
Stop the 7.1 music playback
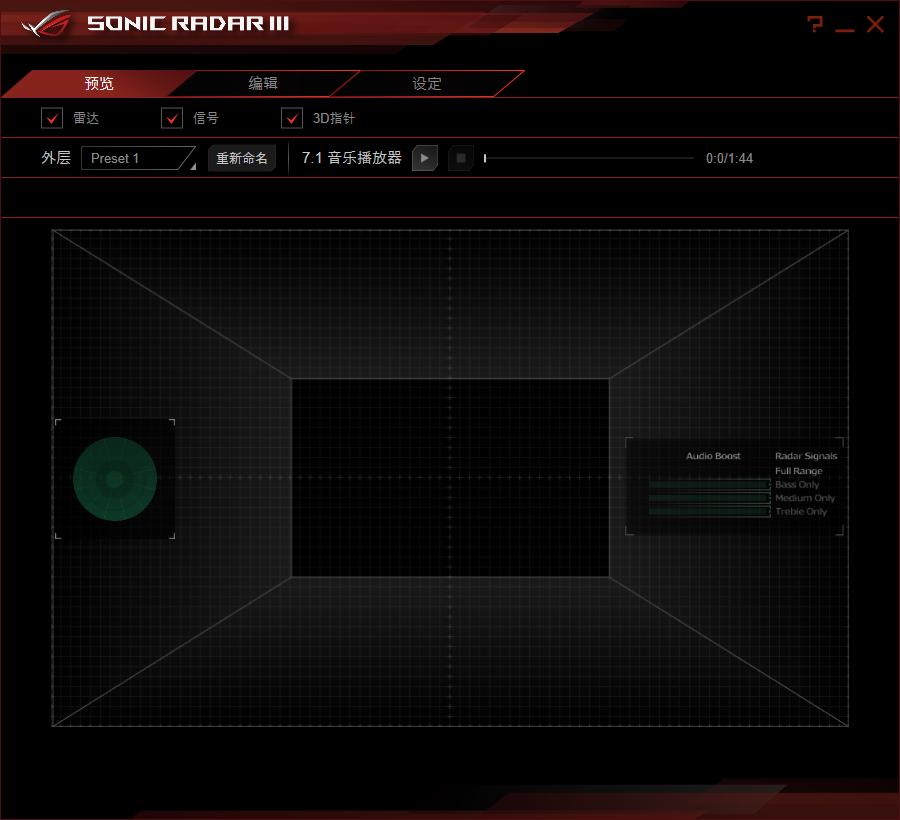pos(460,158)
